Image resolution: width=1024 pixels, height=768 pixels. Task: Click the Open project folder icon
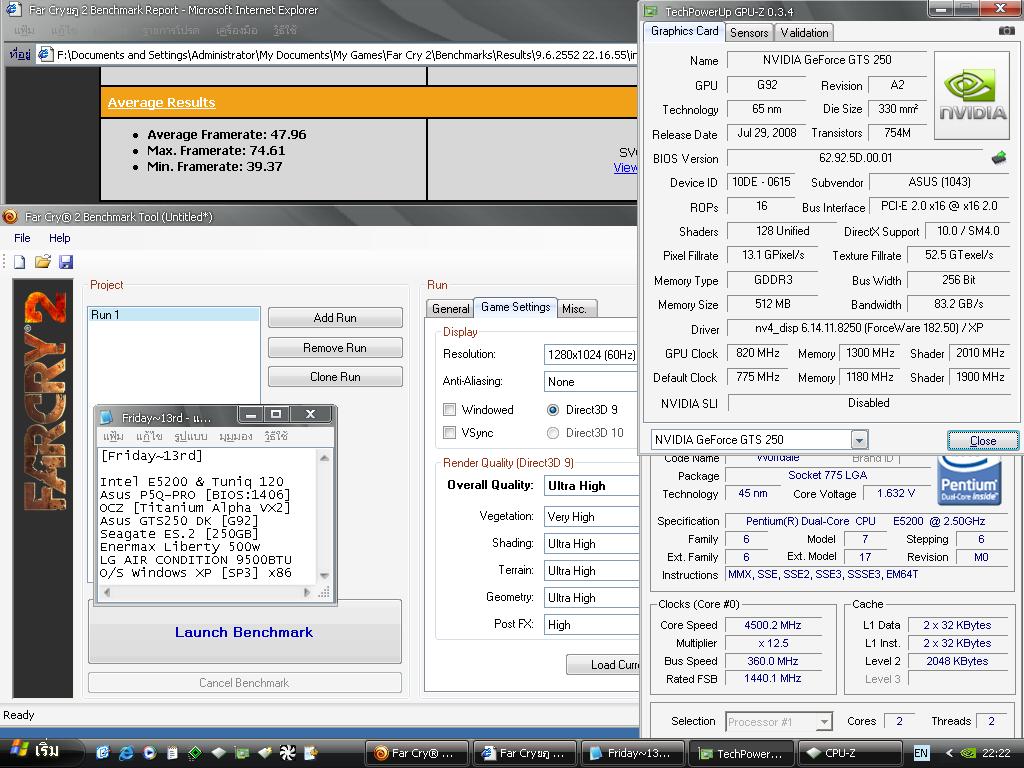42,262
